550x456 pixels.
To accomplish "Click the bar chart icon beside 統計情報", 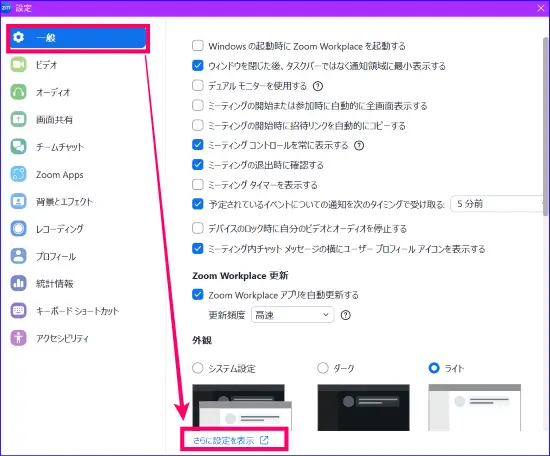I will (18, 283).
